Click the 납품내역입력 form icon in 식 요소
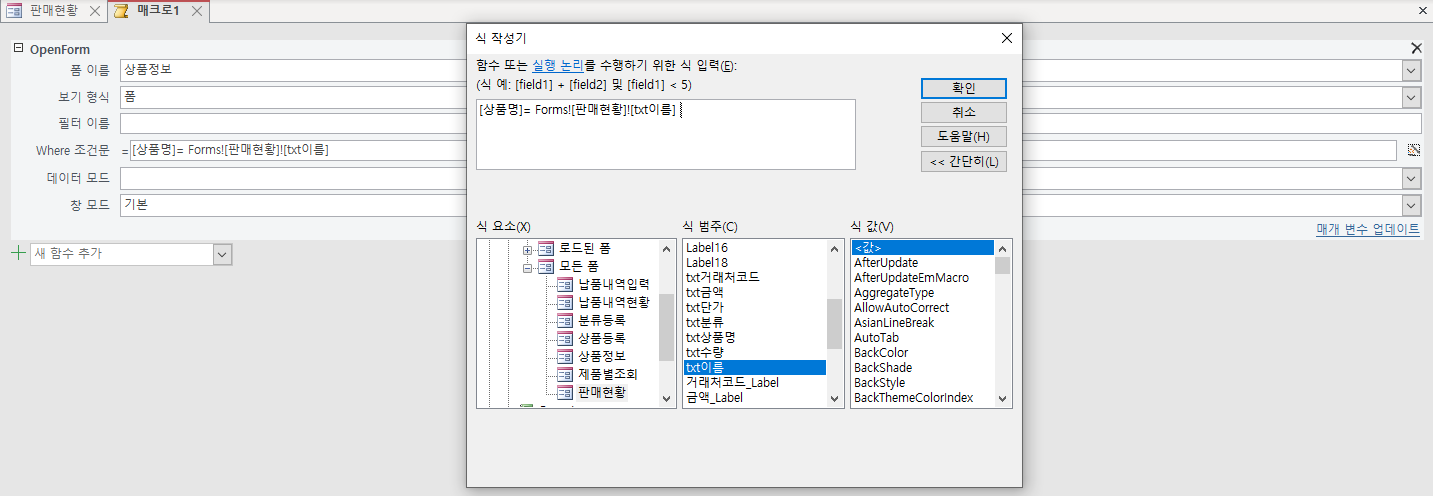1433x496 pixels. point(565,284)
